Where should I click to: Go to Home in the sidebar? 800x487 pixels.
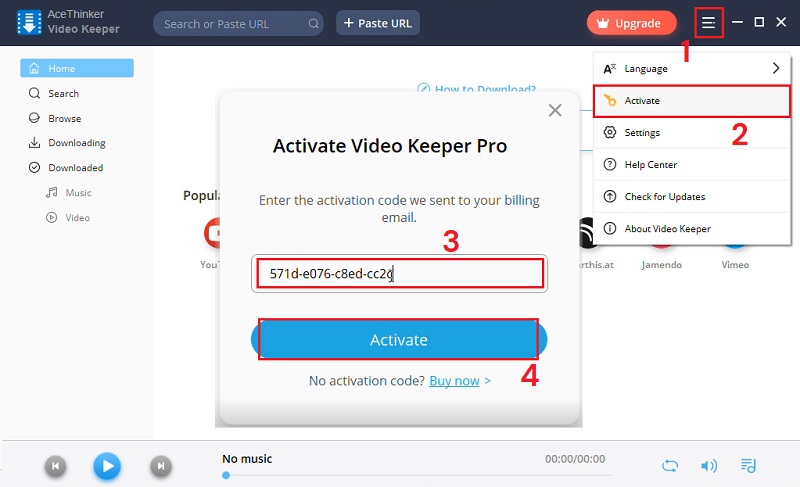click(x=77, y=68)
